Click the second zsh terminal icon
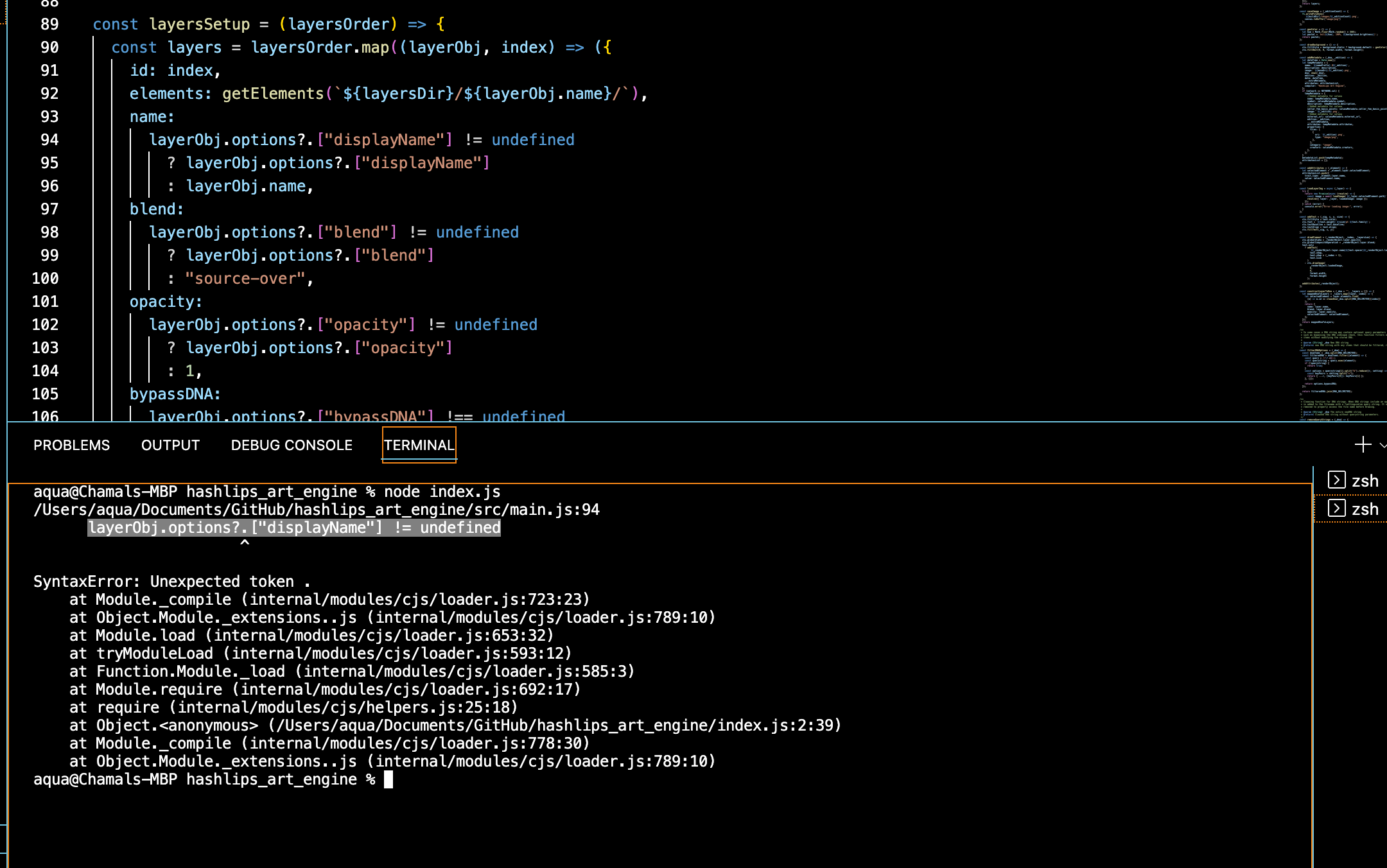Viewport: 1387px width, 868px height. 1336,508
